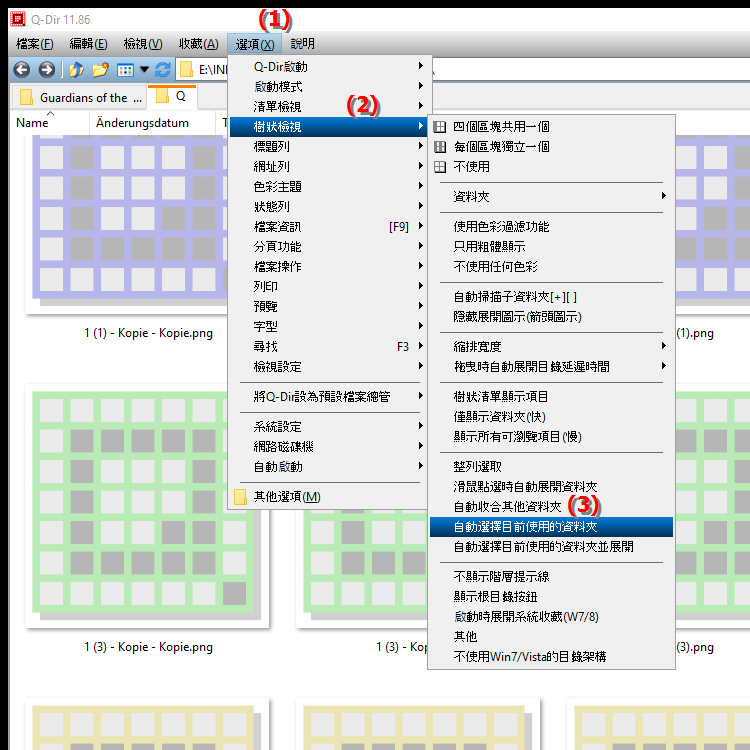This screenshot has width=750, height=750.
Task: Open the 檢視設定 submenu
Action: pyautogui.click(x=329, y=367)
